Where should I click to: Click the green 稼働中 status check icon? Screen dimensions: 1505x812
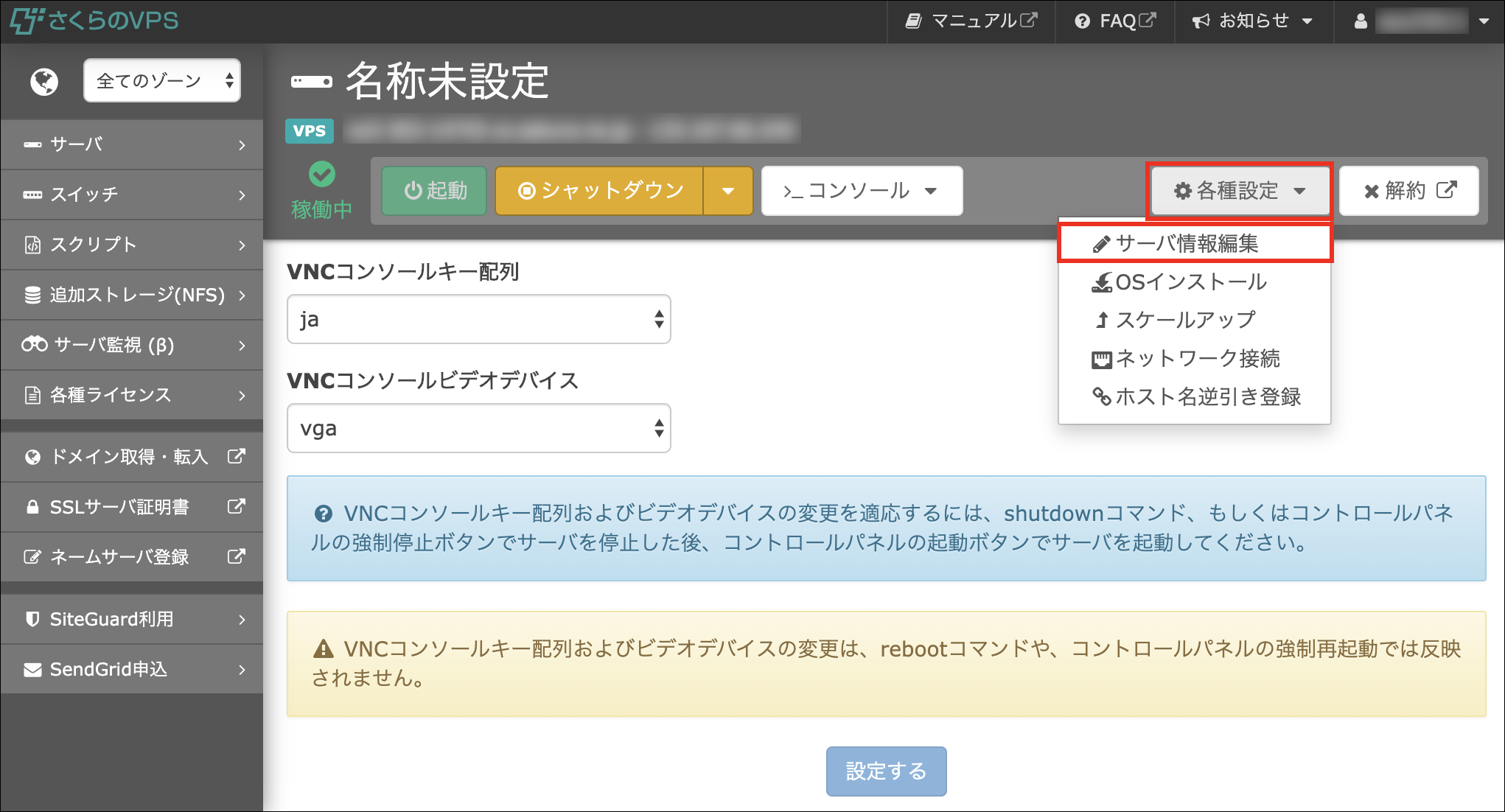(x=322, y=175)
